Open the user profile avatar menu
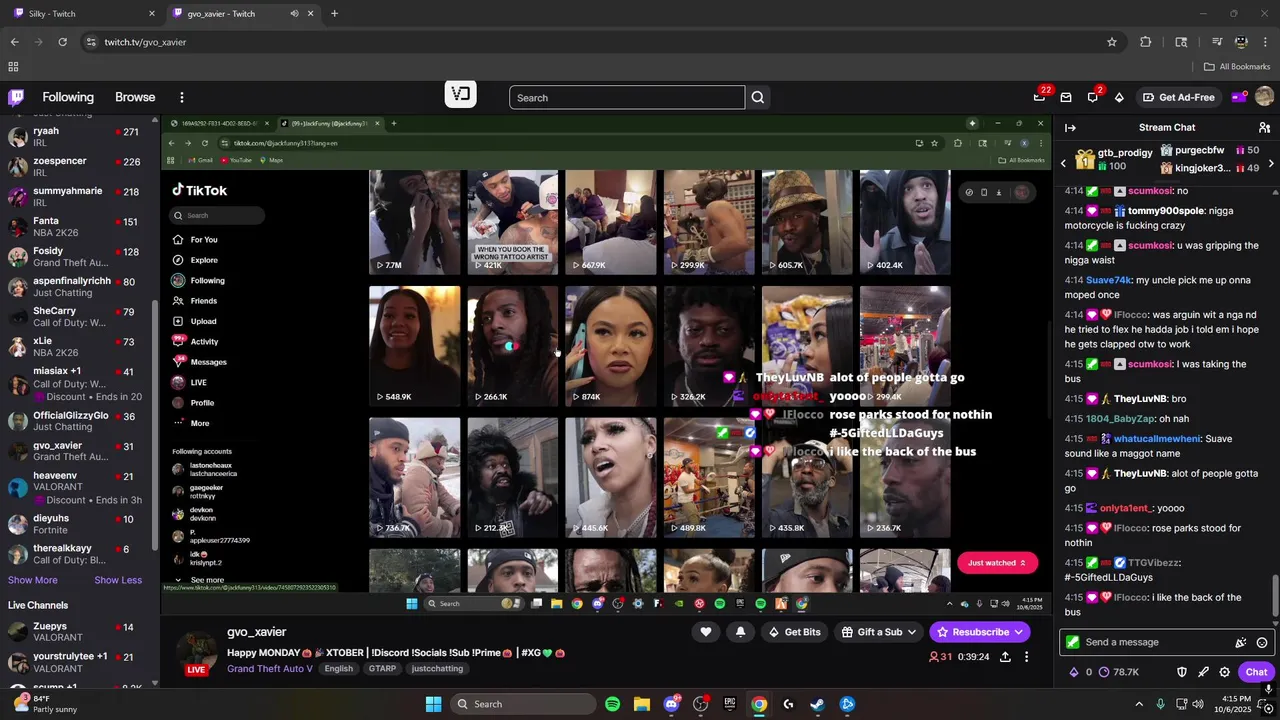Screen dimensions: 1280x720 coord(1264,97)
